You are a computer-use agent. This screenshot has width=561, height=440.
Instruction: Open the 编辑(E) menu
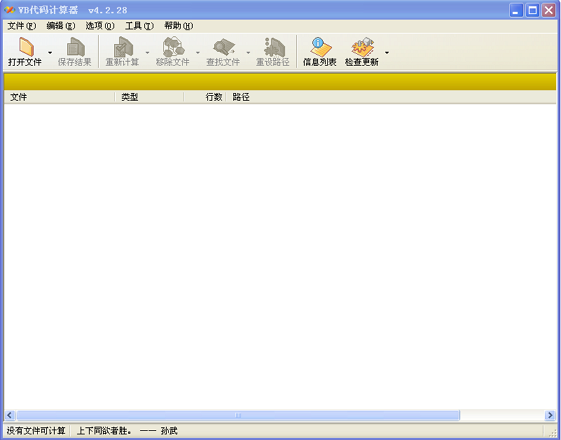61,26
